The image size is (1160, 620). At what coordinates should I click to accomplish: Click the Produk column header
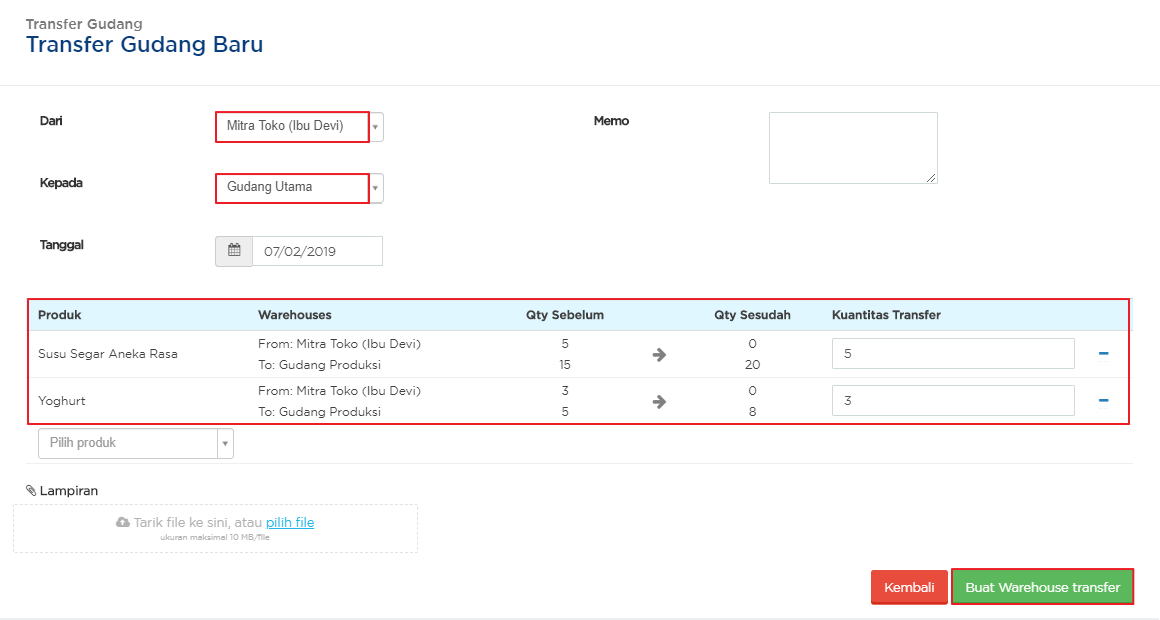coord(60,315)
